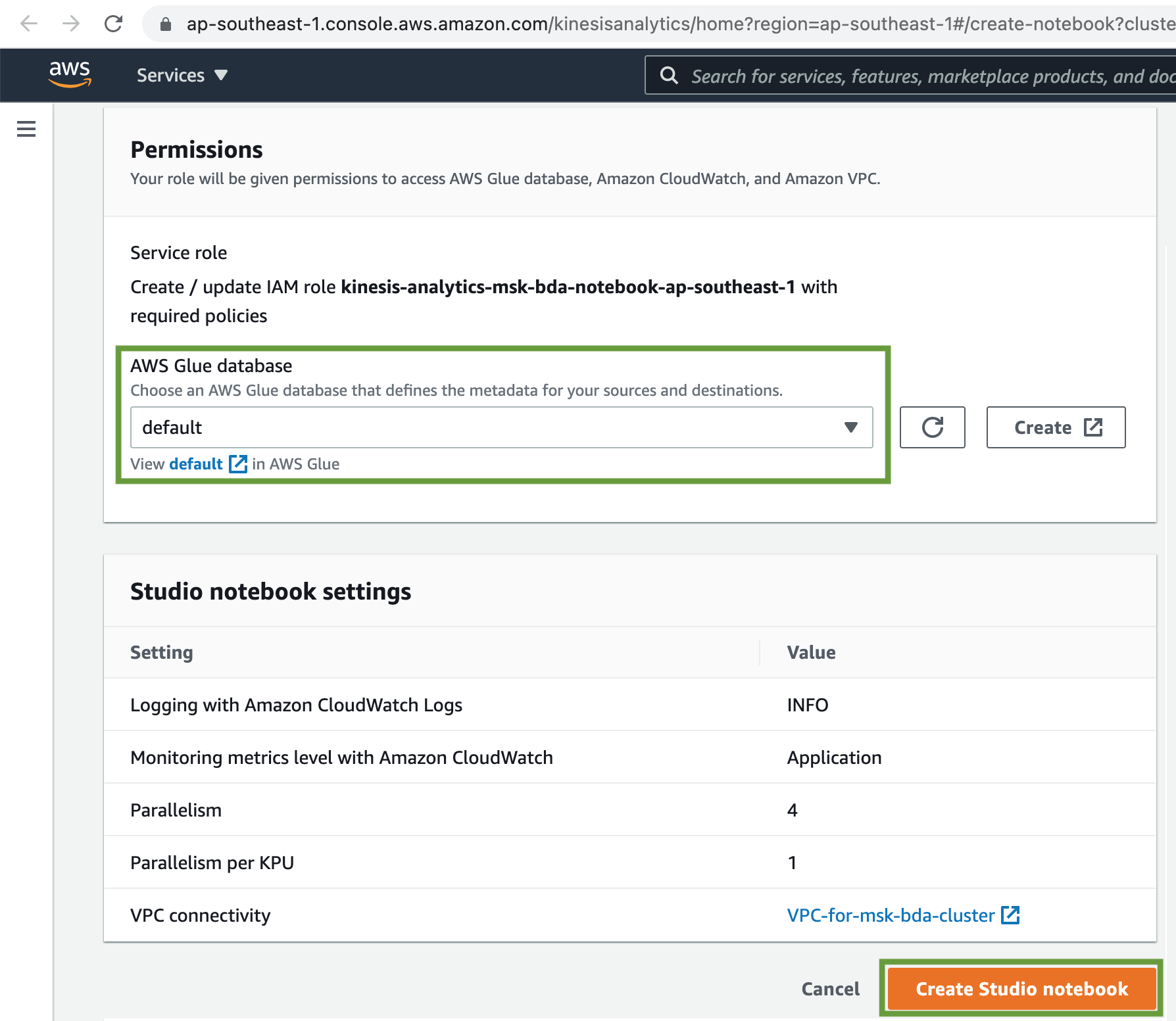
Task: Select the INFO logging value
Action: tap(808, 705)
